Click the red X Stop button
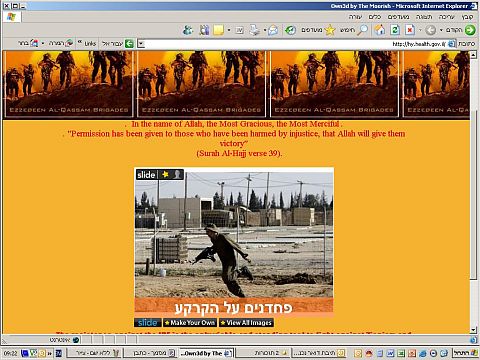Image resolution: width=480 pixels, height=360 pixels. coord(410,30)
